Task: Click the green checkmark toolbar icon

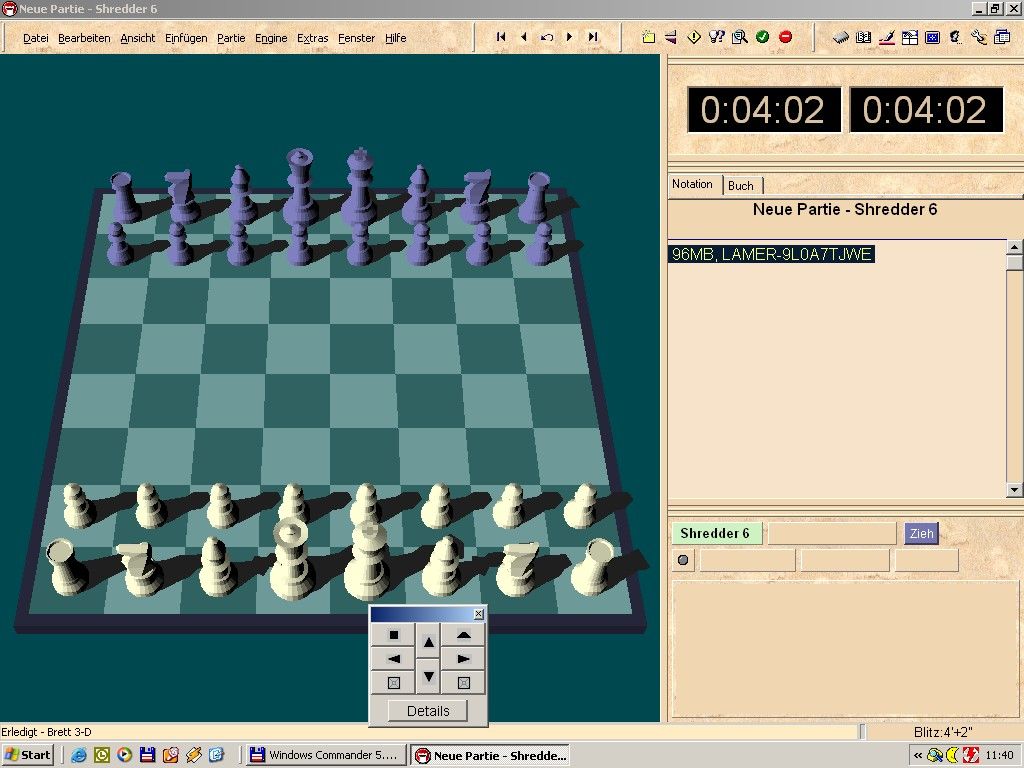Action: 763,37
